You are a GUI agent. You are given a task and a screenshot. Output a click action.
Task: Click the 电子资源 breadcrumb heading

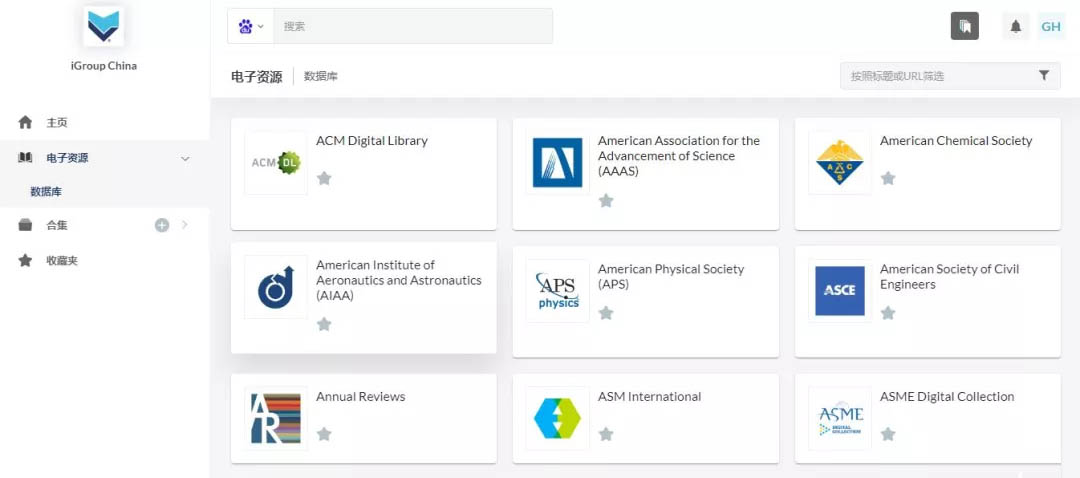click(257, 76)
